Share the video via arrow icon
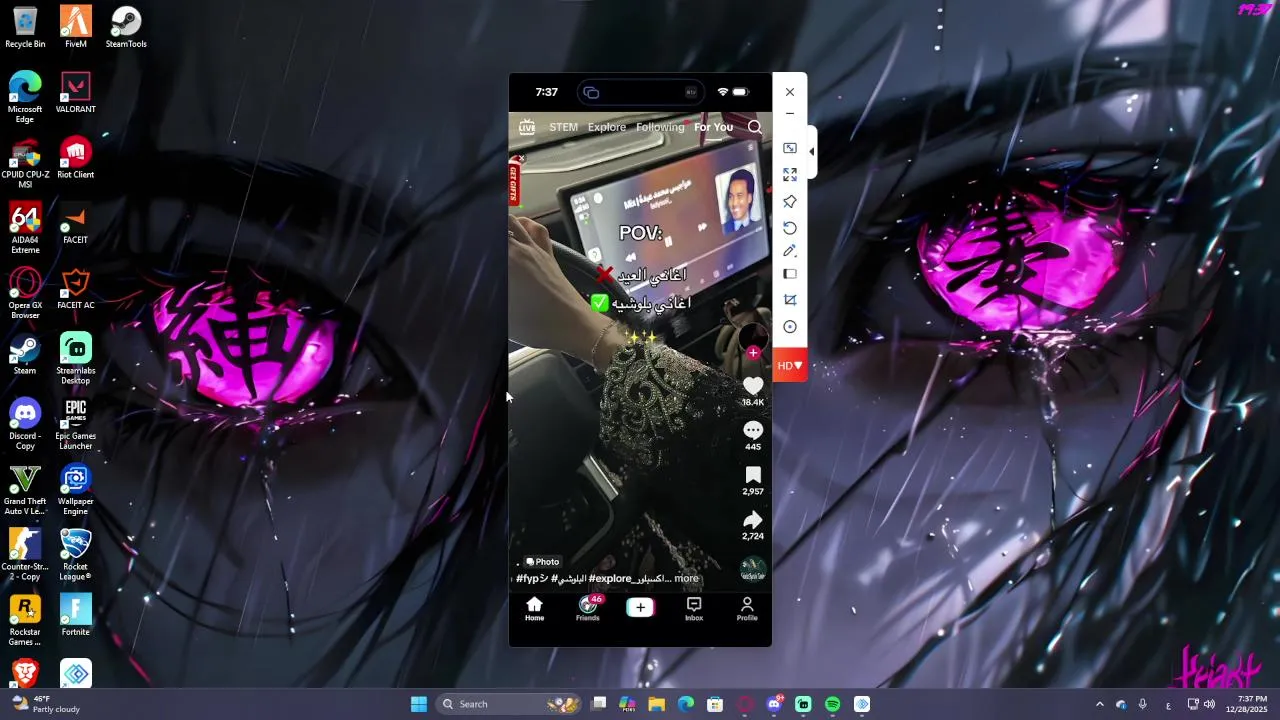 click(753, 520)
